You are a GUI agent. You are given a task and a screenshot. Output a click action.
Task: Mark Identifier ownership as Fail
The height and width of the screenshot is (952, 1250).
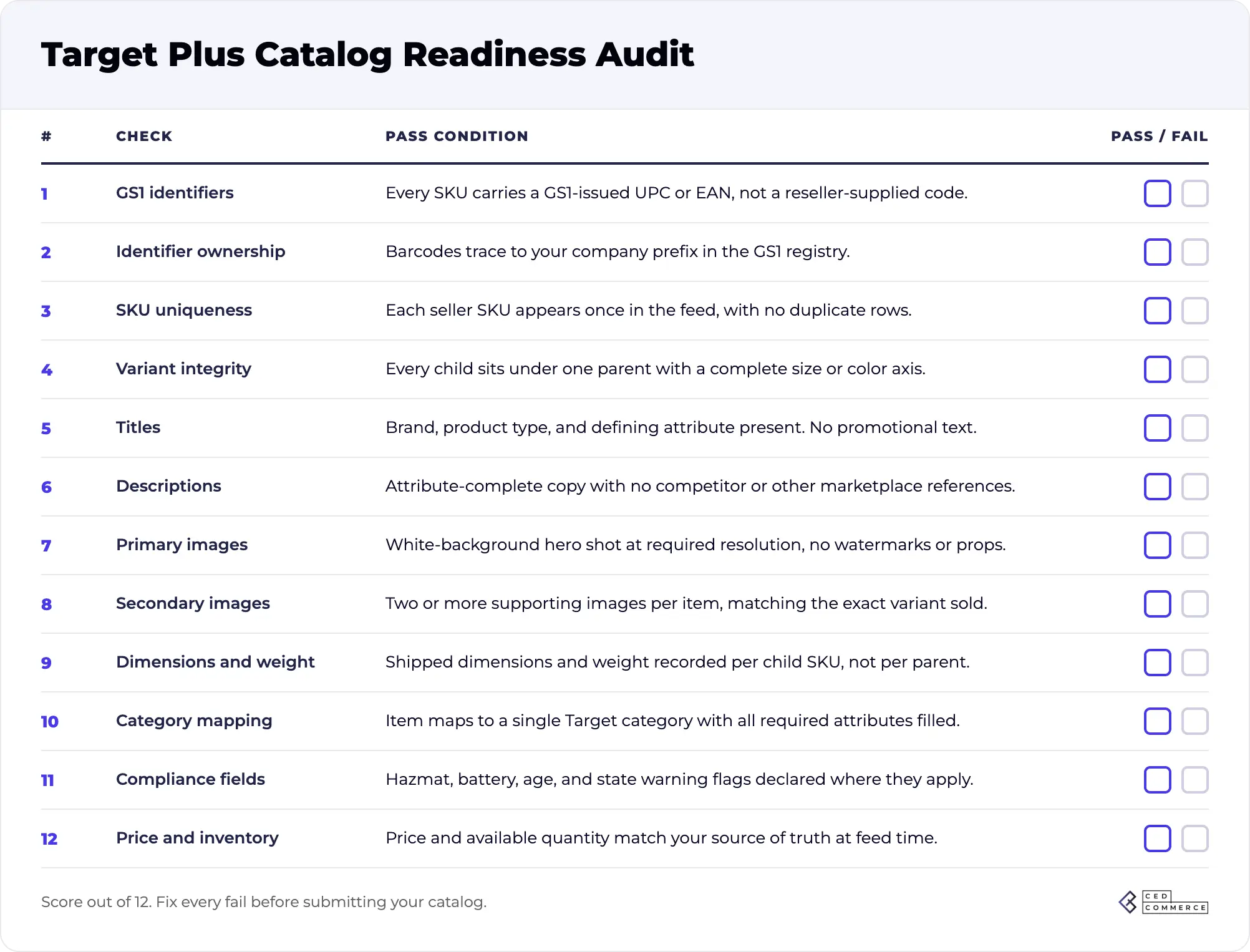pos(1195,252)
